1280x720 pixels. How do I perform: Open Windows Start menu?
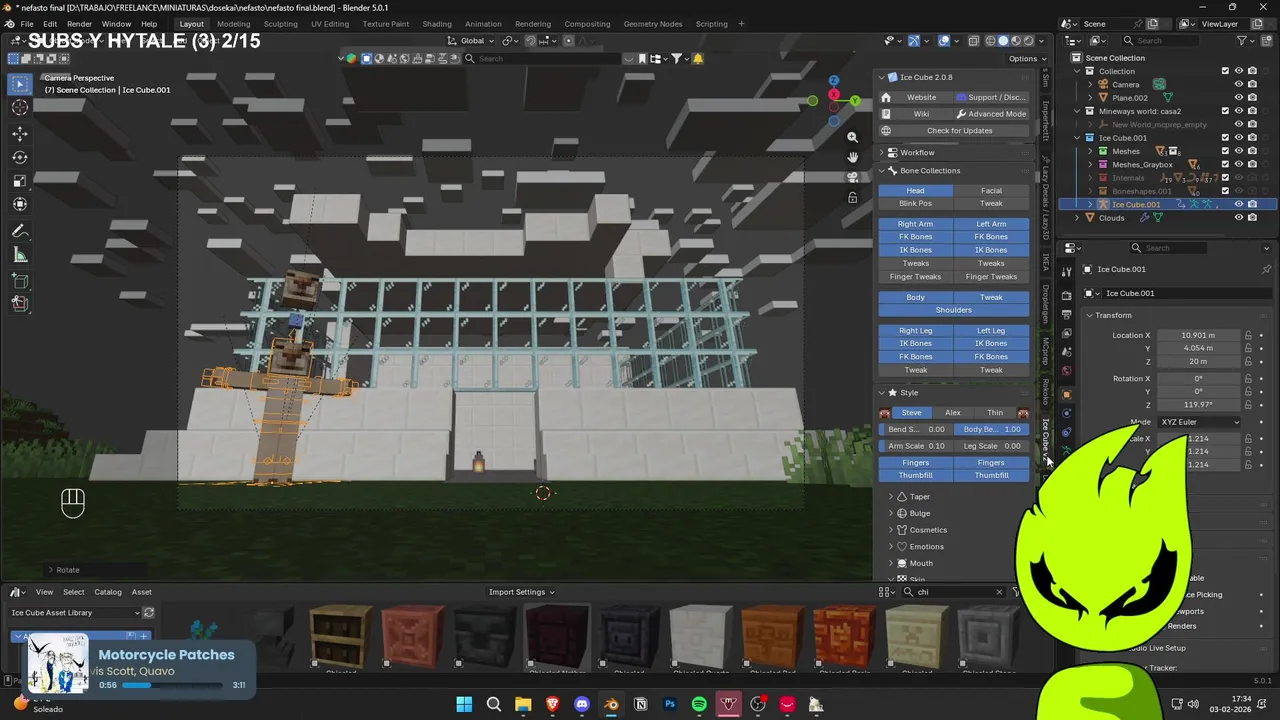click(464, 705)
